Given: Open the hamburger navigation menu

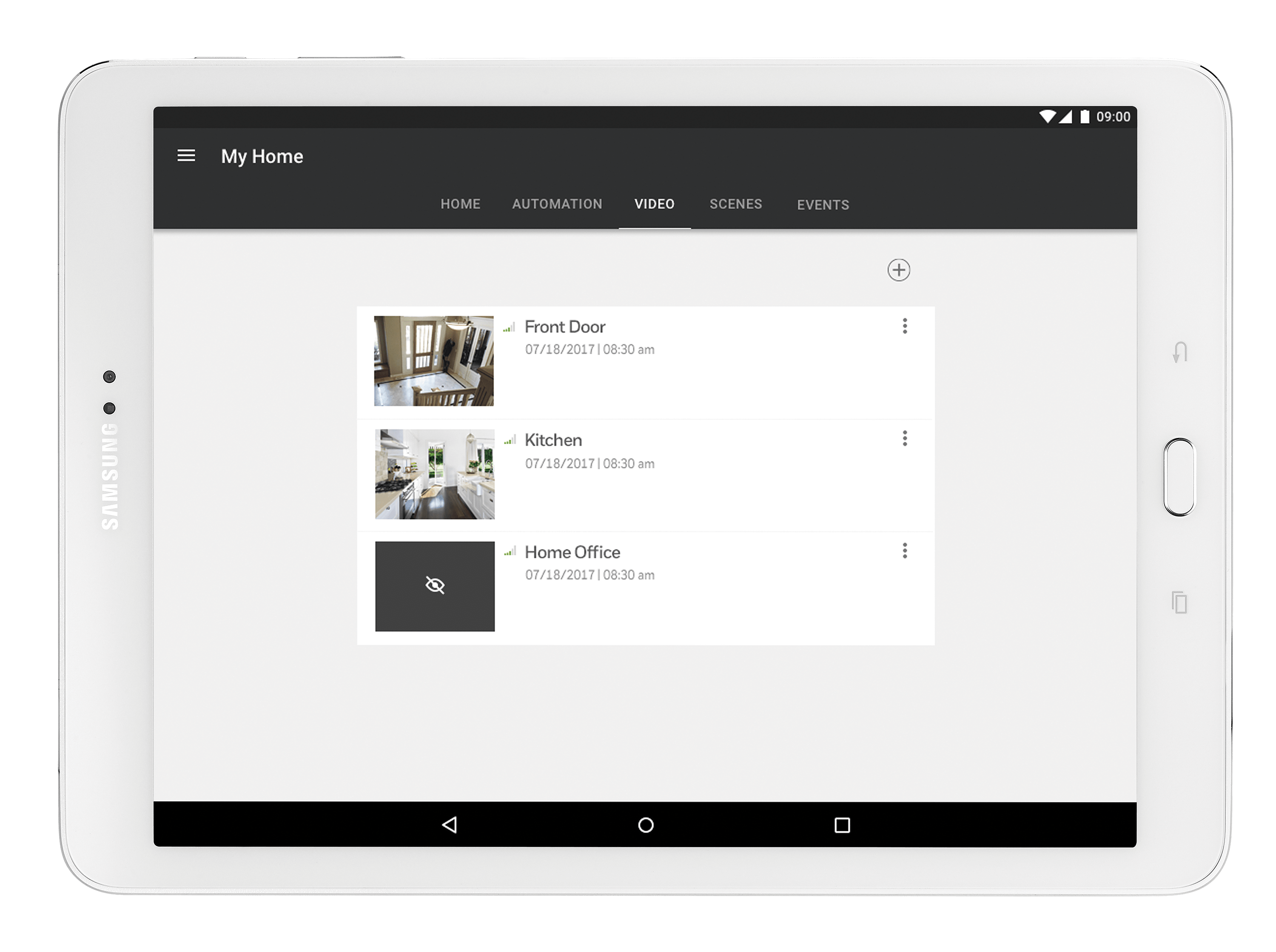Looking at the screenshot, I should [185, 156].
